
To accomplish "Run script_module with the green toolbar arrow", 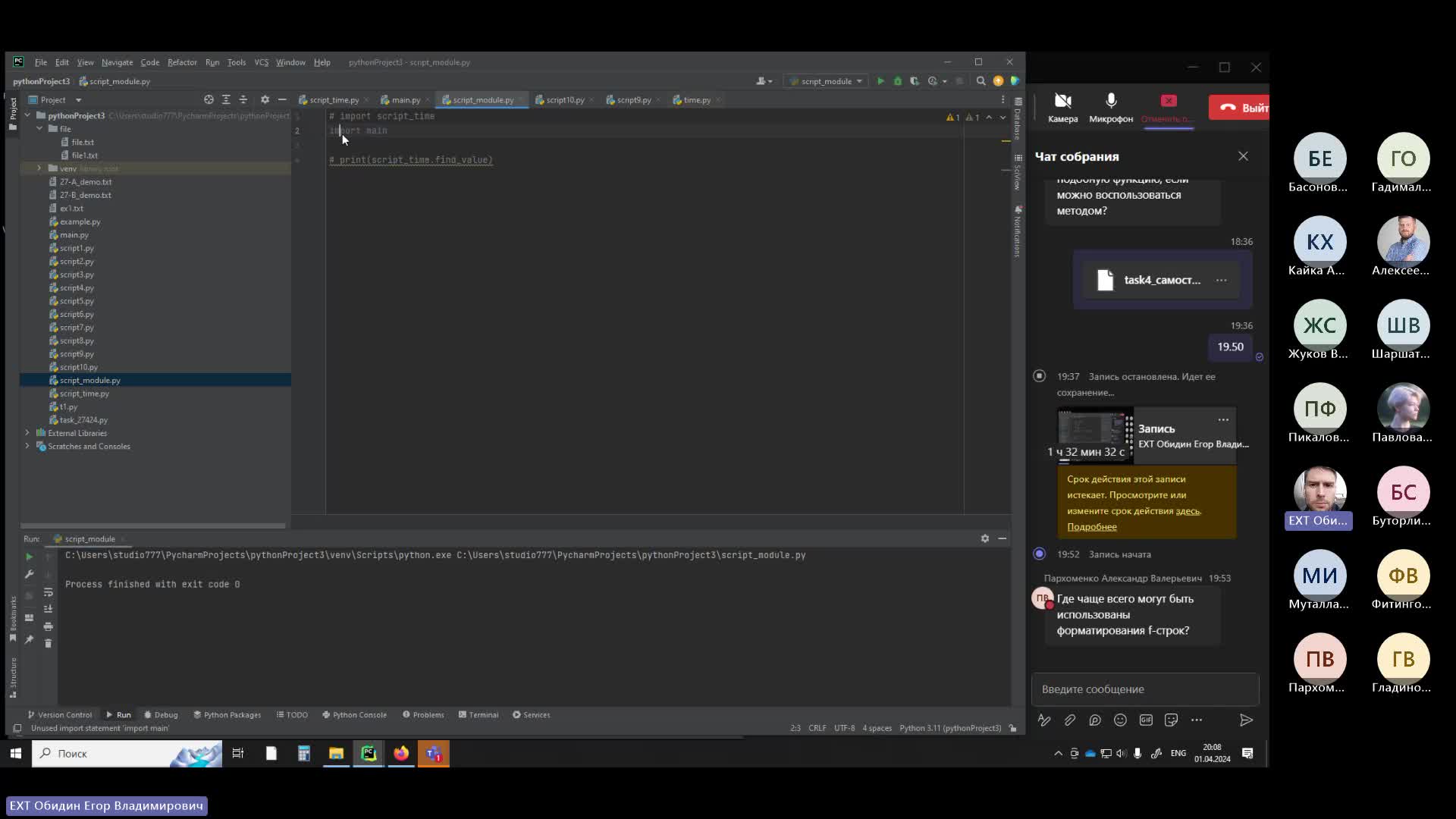I will click(880, 81).
